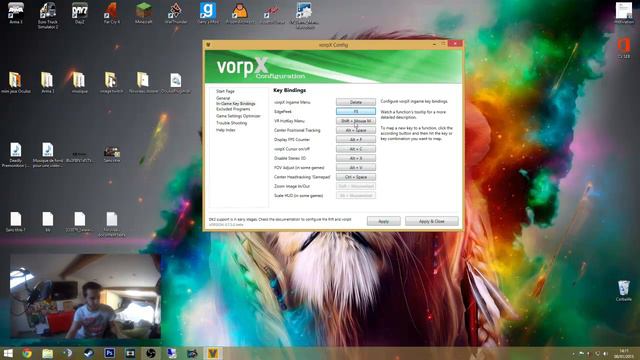Click the Apply button
Image resolution: width=640 pixels, height=360 pixels.
tap(384, 221)
